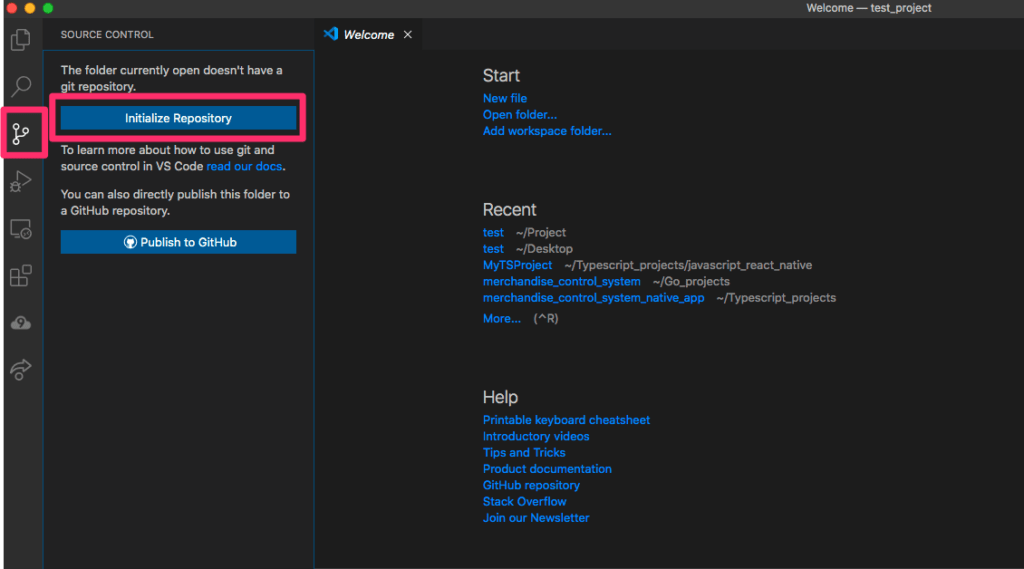Click the New file link
This screenshot has width=1024, height=569.
[x=504, y=98]
